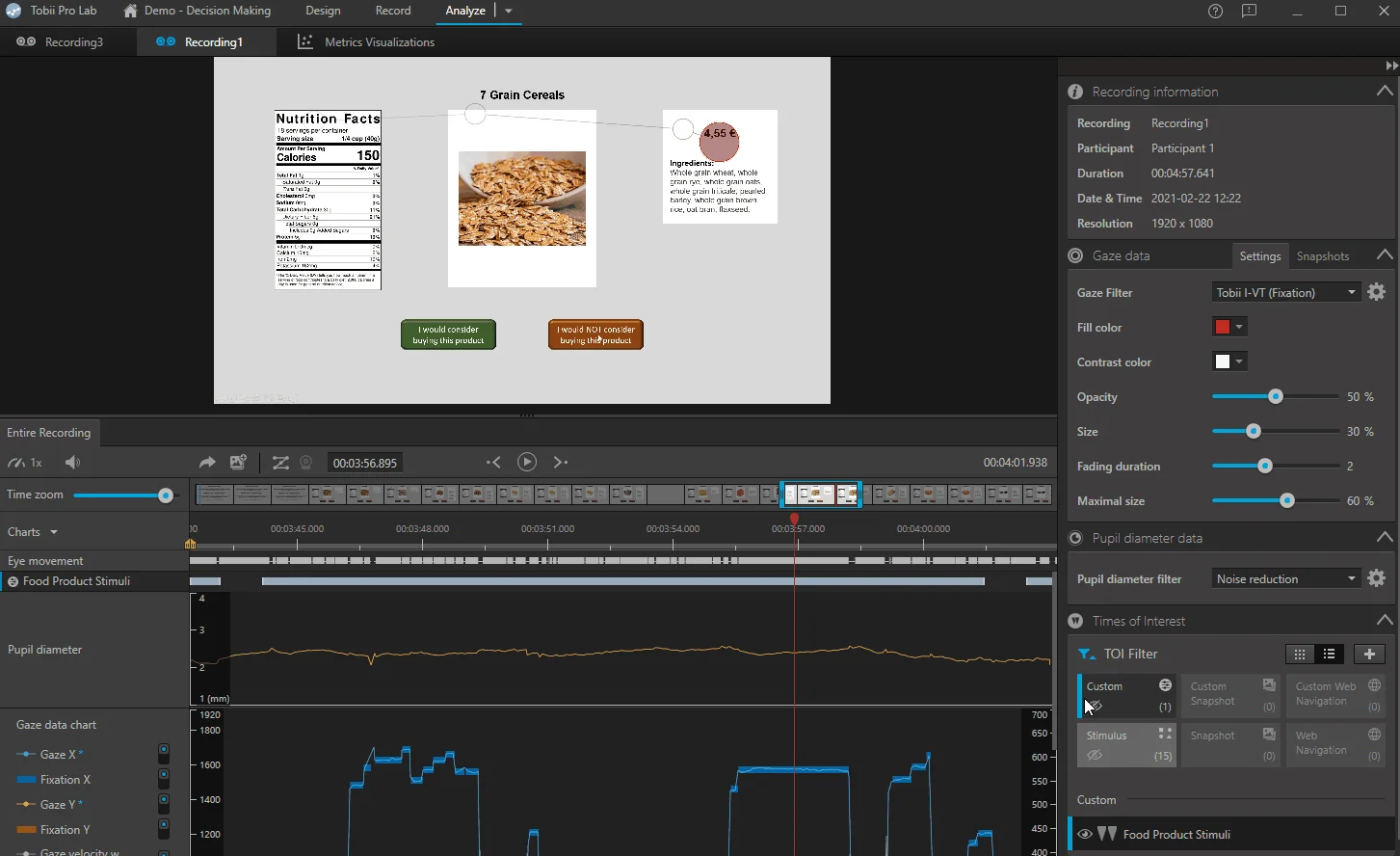Step to the next frame
Screen dimensions: 1400x856
561,463
